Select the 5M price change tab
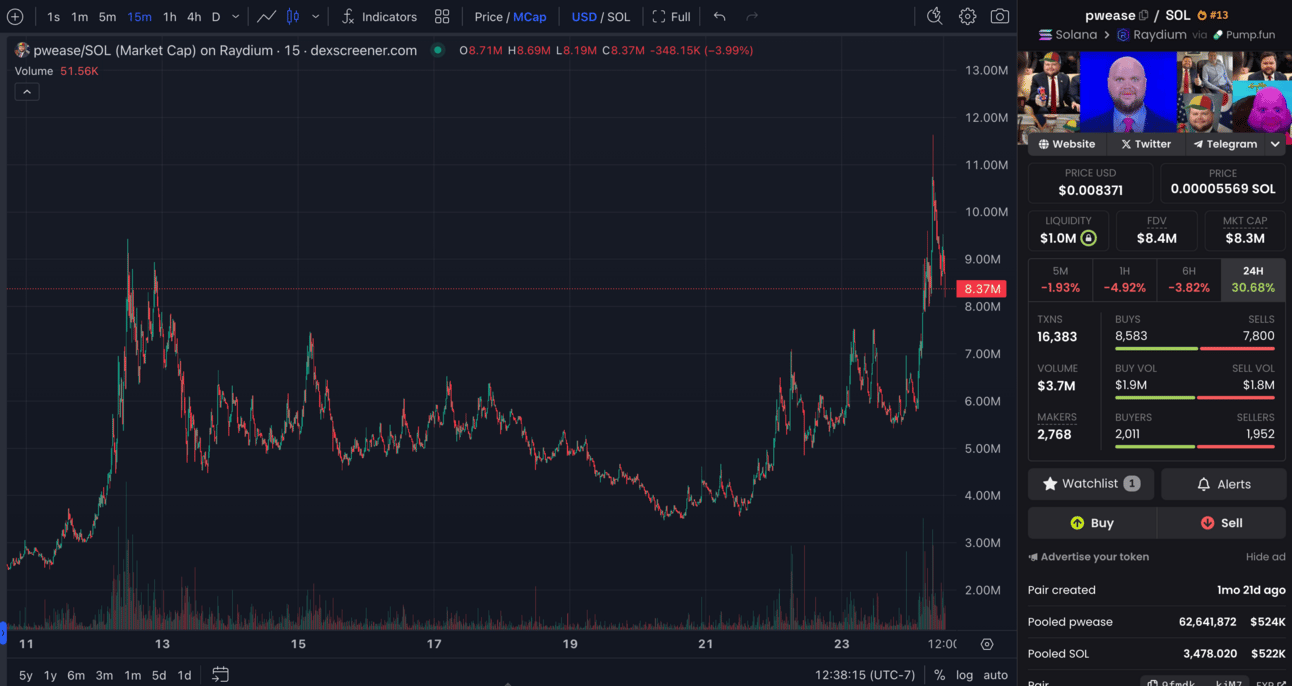1292x686 pixels. (1060, 279)
